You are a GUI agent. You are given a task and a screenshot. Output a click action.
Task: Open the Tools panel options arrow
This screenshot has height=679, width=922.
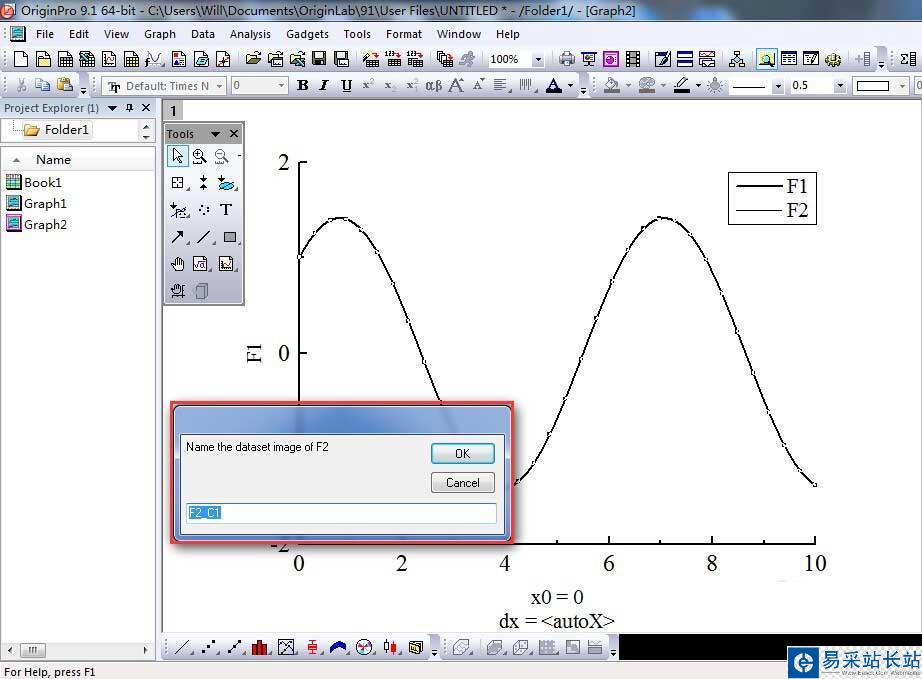(x=215, y=134)
